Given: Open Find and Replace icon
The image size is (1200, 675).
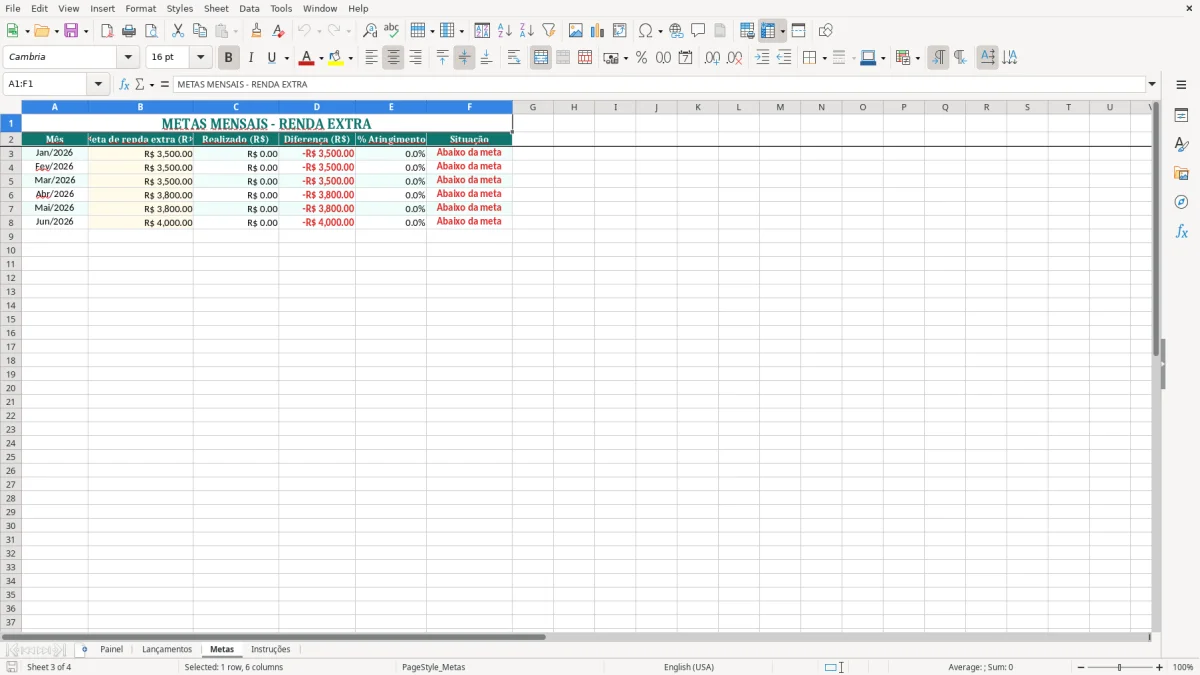Looking at the screenshot, I should (370, 31).
